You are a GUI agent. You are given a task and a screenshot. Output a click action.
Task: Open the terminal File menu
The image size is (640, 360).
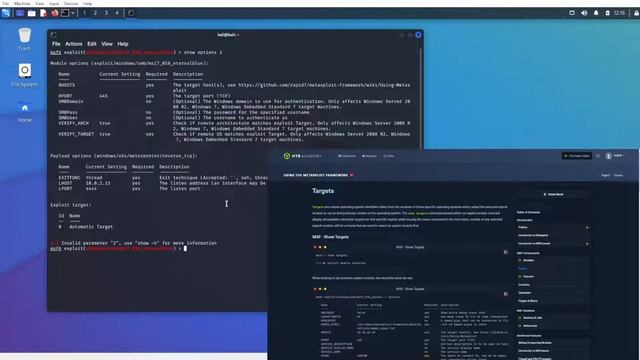[x=56, y=44]
